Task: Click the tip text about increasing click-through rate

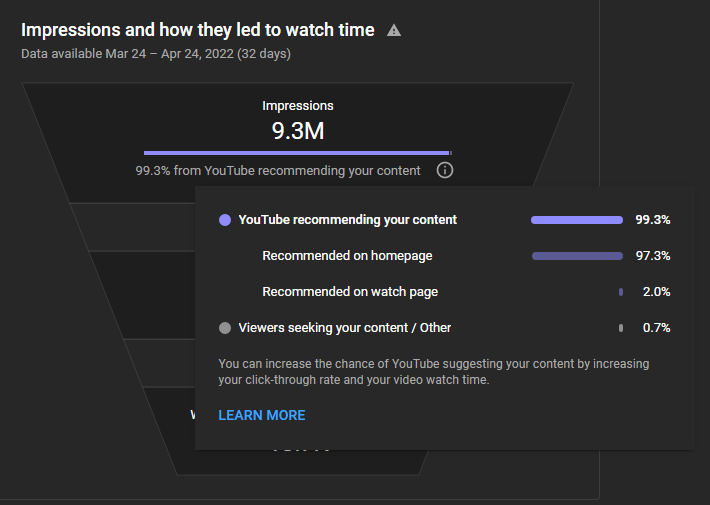Action: point(434,372)
